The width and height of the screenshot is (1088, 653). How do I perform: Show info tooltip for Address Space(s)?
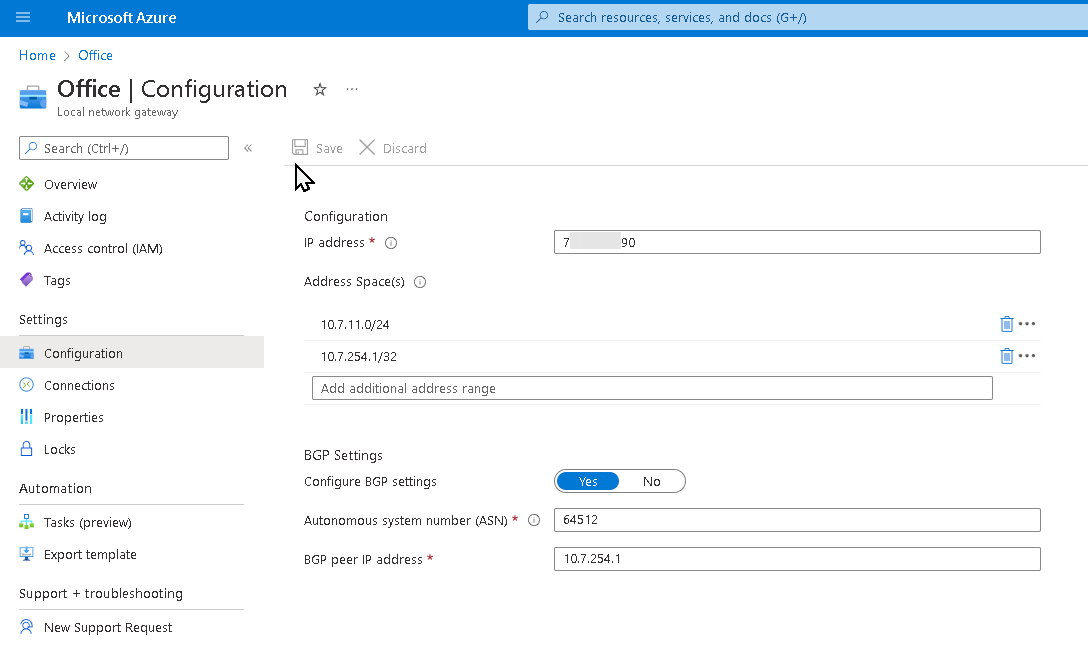[420, 282]
